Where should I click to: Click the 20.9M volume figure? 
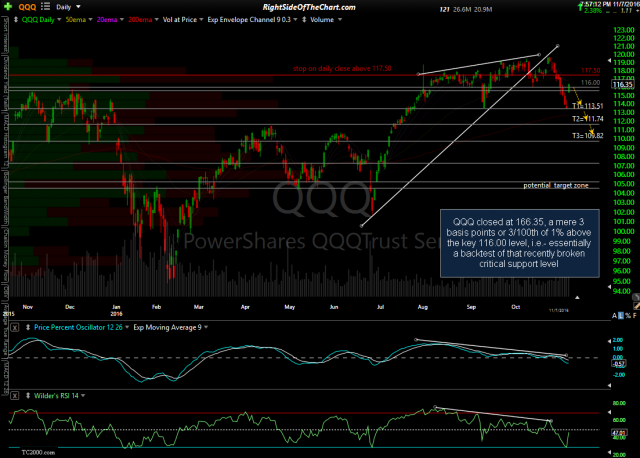[x=483, y=9]
